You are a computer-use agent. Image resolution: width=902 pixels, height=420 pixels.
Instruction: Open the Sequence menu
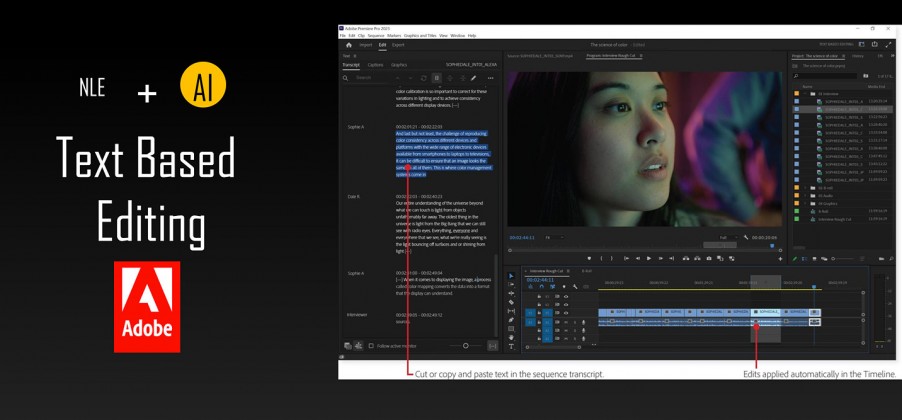click(x=376, y=36)
